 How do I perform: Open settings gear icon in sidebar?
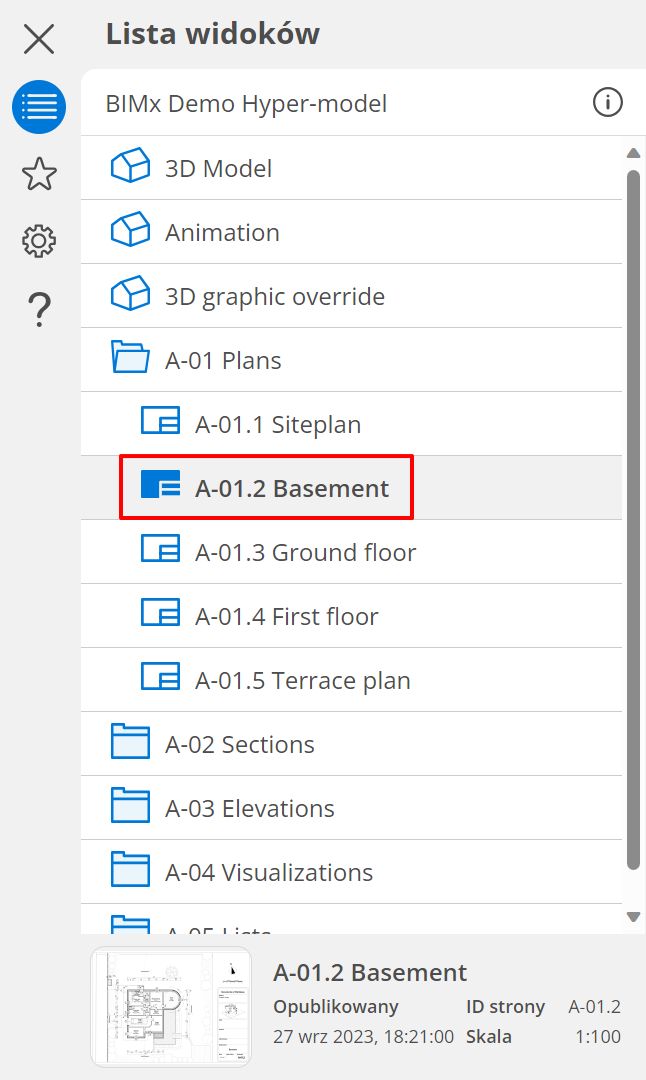coord(39,241)
